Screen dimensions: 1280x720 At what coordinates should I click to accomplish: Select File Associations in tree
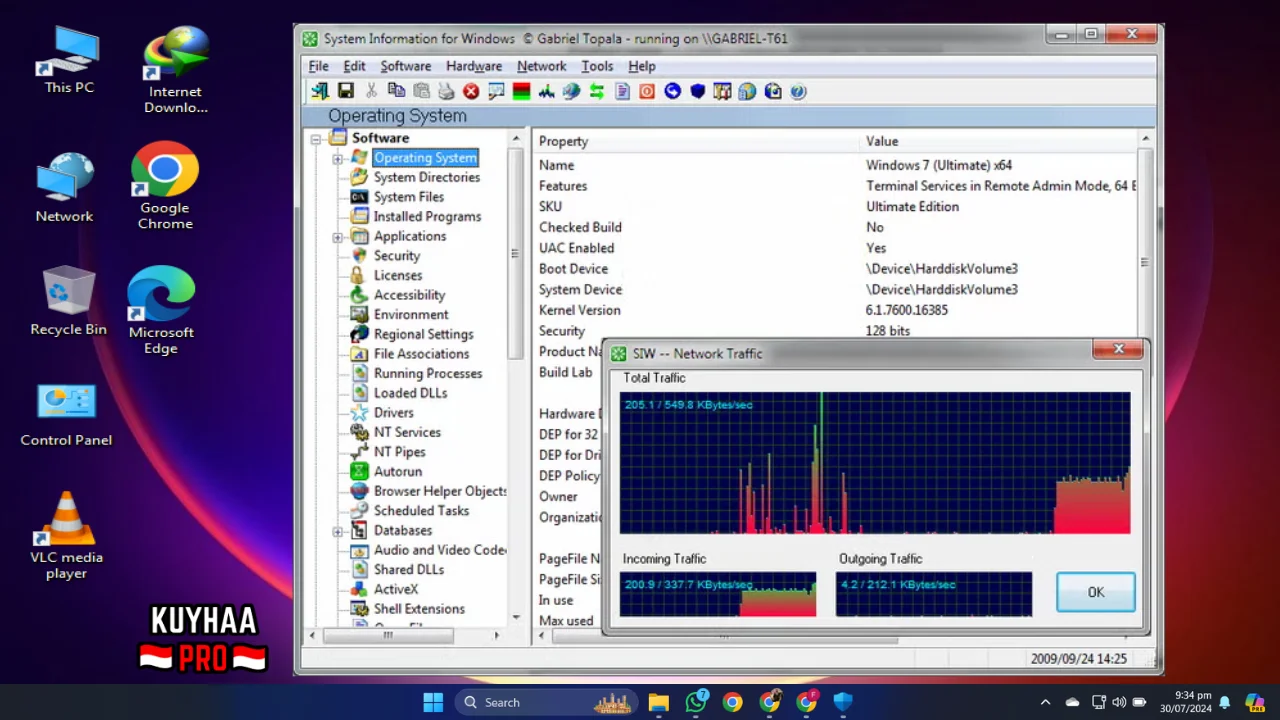point(421,353)
